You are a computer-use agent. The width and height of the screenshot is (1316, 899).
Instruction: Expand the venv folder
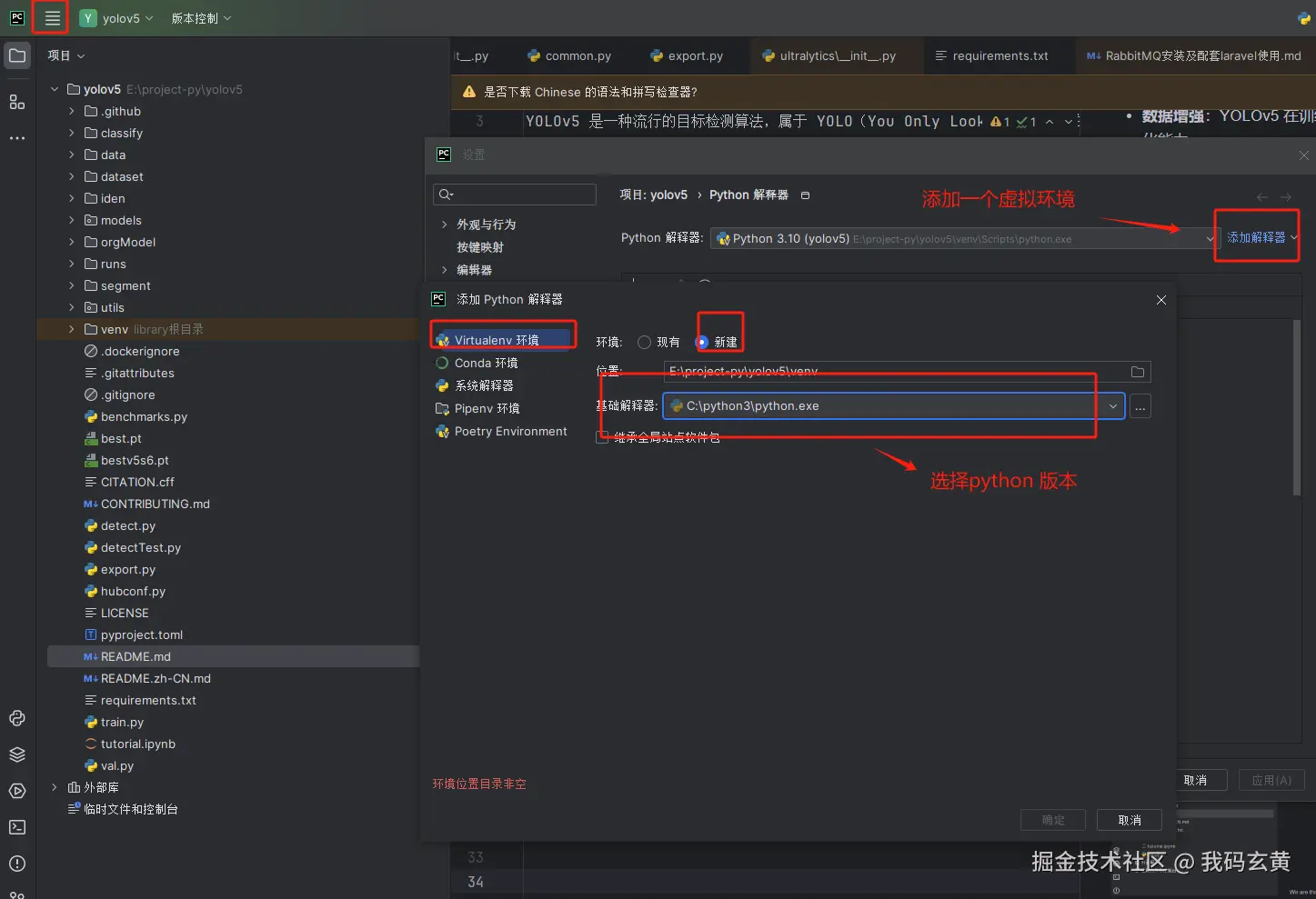72,329
